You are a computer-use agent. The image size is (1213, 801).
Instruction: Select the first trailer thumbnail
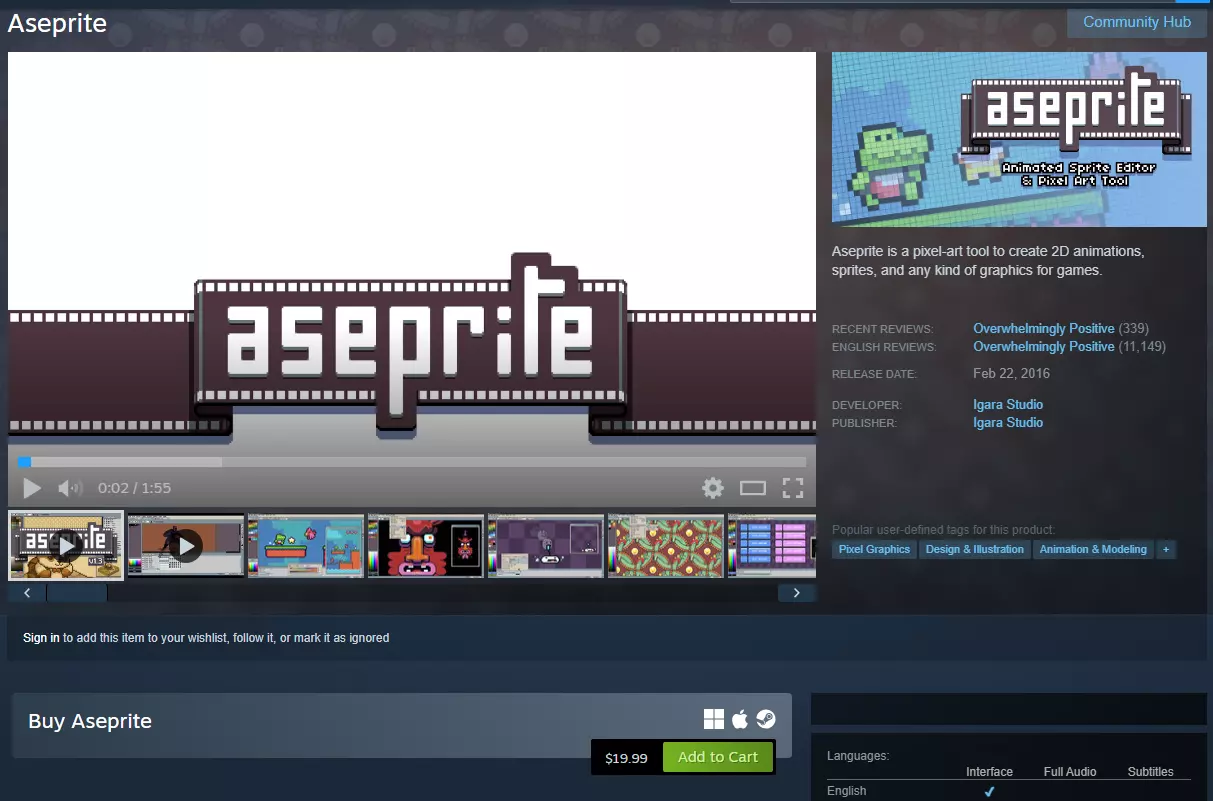(x=66, y=545)
